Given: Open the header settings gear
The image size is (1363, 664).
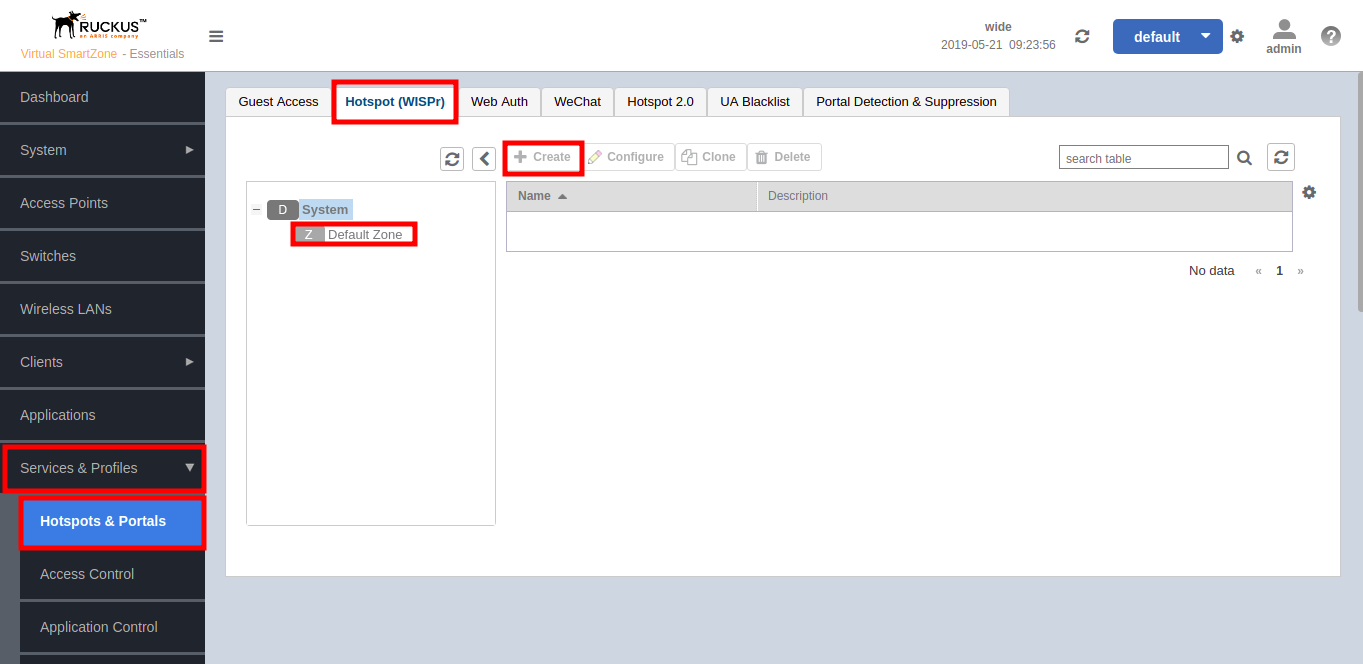Looking at the screenshot, I should (x=1237, y=36).
